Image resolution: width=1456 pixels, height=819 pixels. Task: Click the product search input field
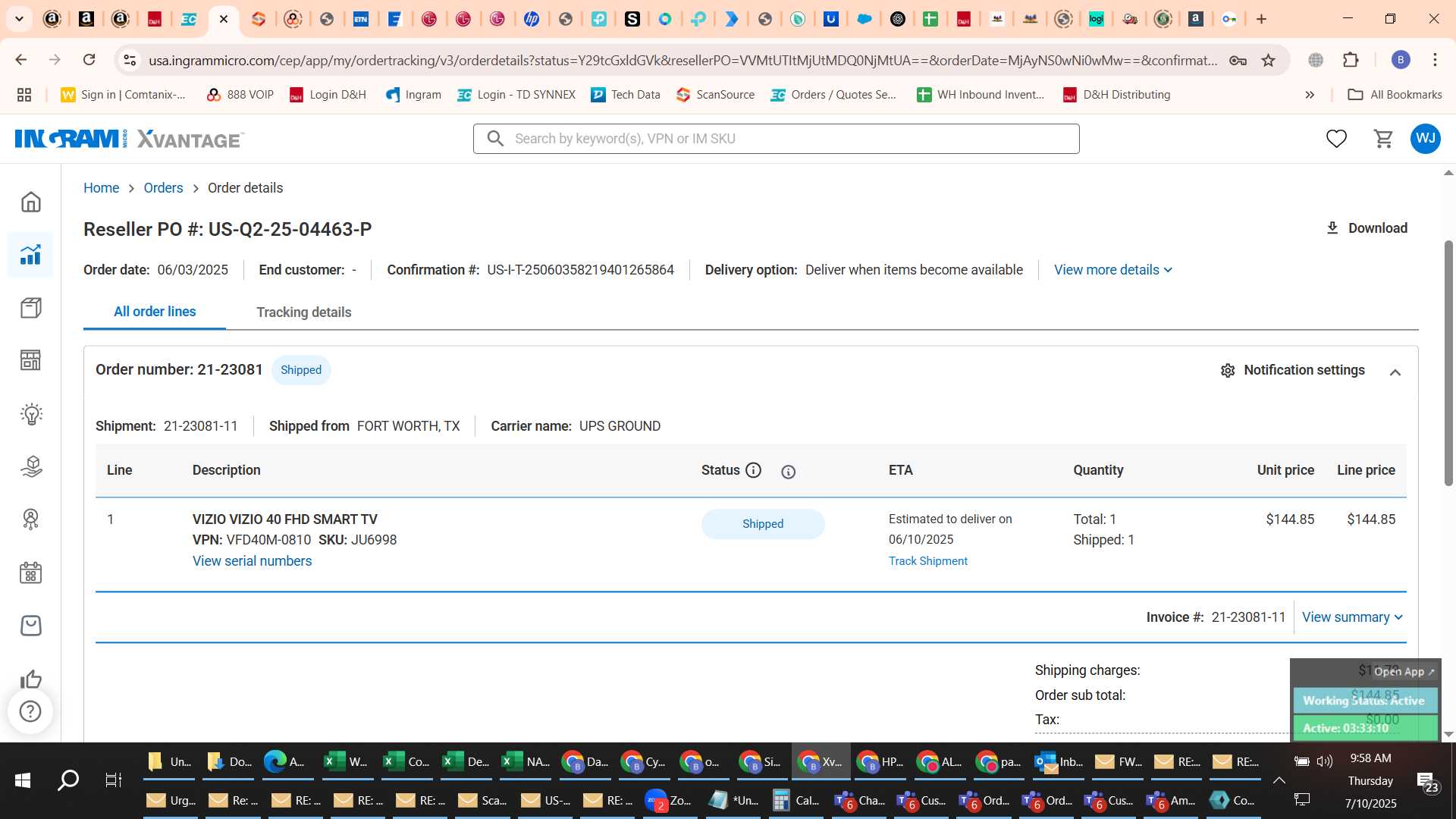[777, 139]
